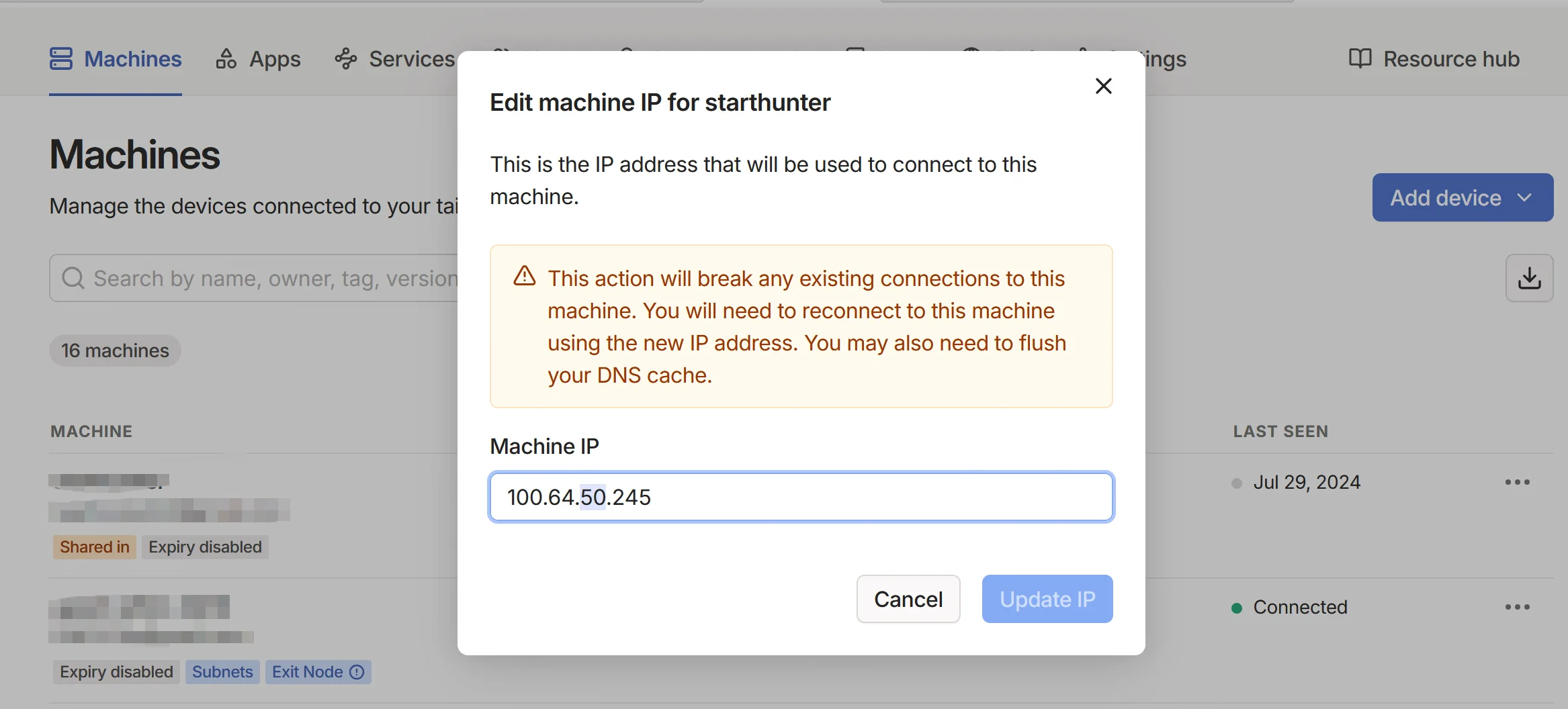Click the 16 machines count pill
The image size is (1568, 709).
115,350
